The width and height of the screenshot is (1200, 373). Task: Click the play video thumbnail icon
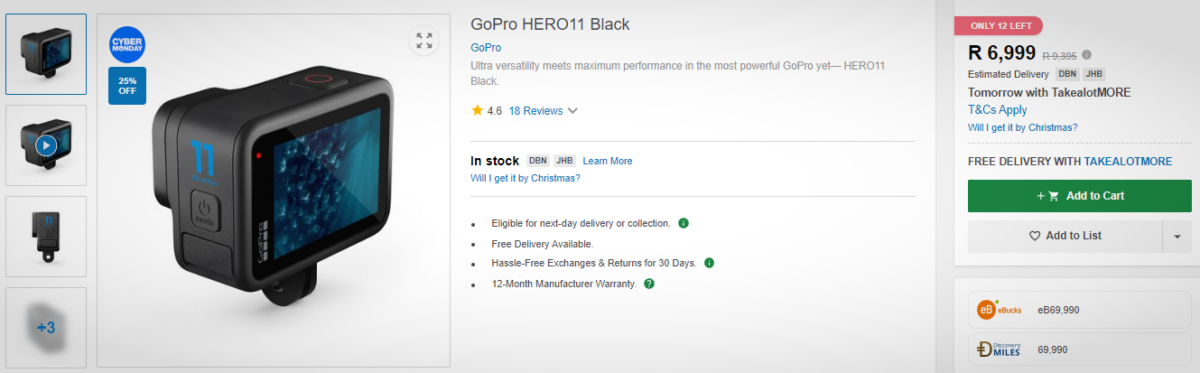[x=46, y=146]
